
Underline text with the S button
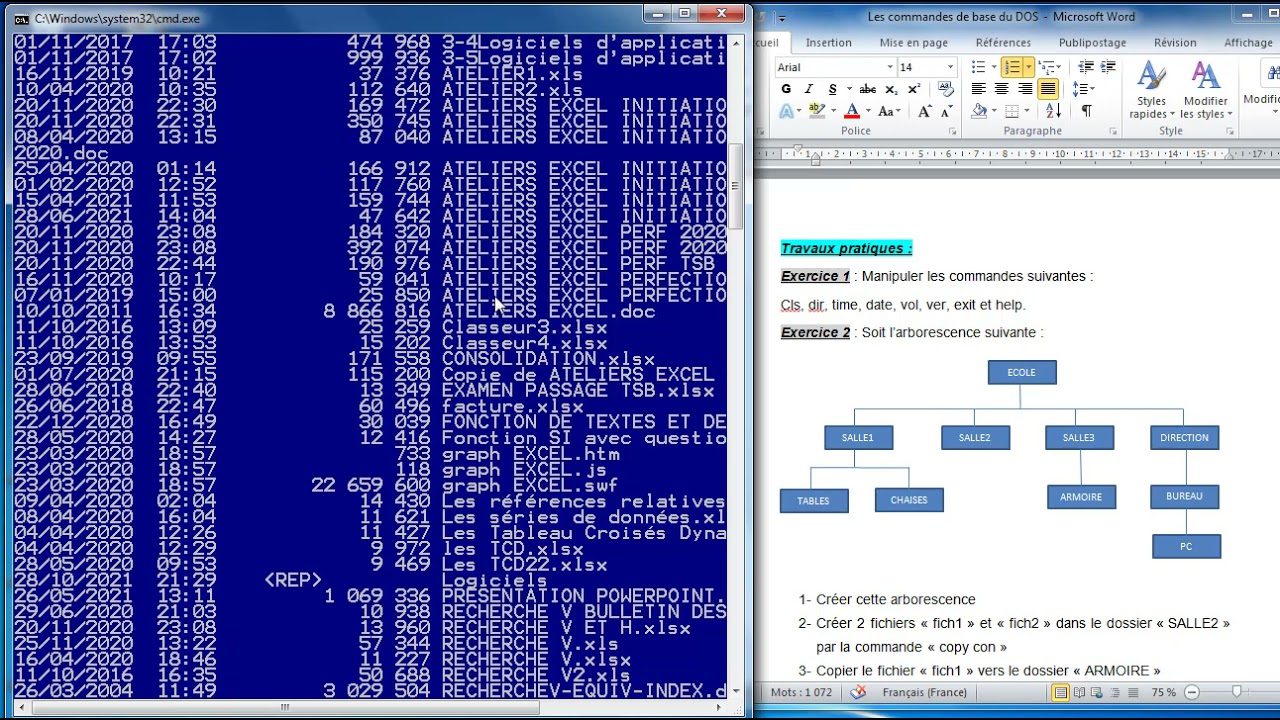831,89
